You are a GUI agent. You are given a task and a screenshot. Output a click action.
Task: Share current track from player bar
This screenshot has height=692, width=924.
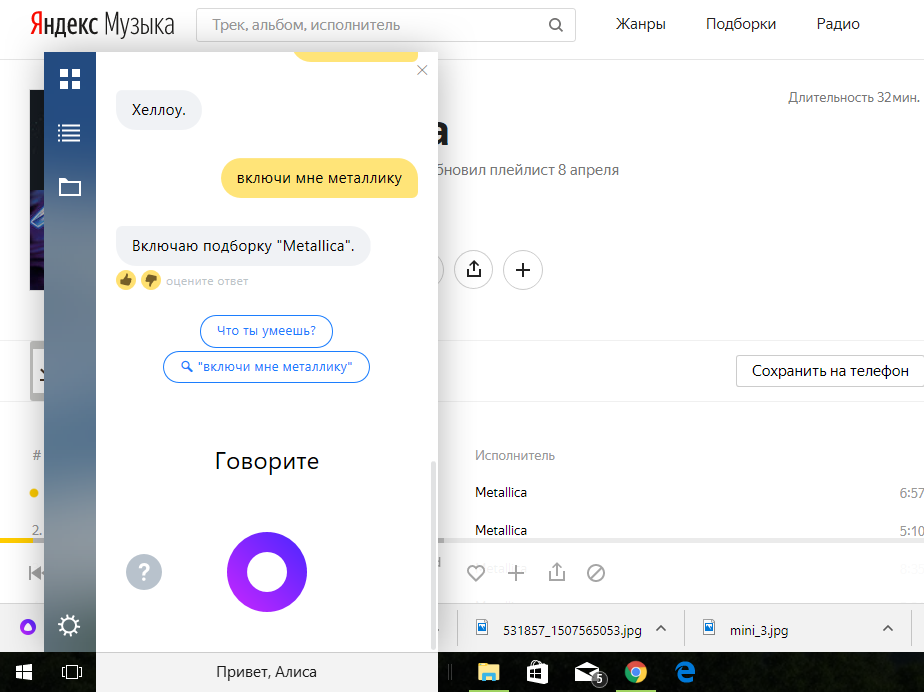557,572
